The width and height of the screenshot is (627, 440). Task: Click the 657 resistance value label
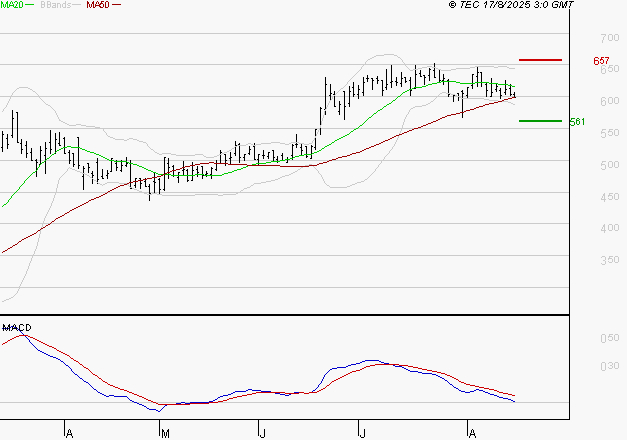tap(602, 62)
